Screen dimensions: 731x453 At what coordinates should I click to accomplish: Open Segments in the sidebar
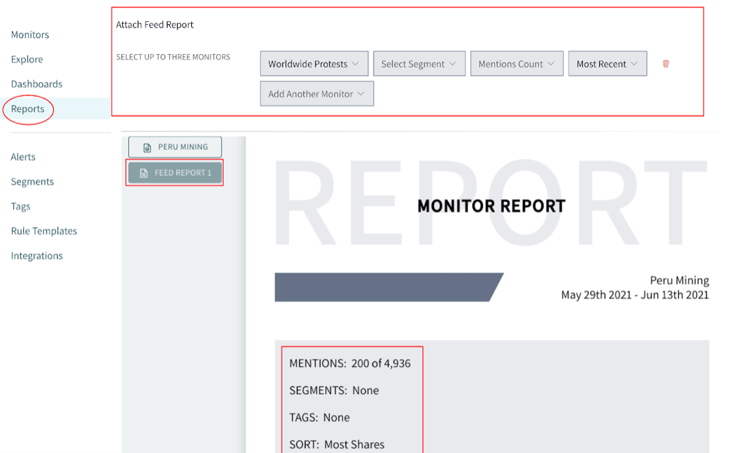point(32,182)
